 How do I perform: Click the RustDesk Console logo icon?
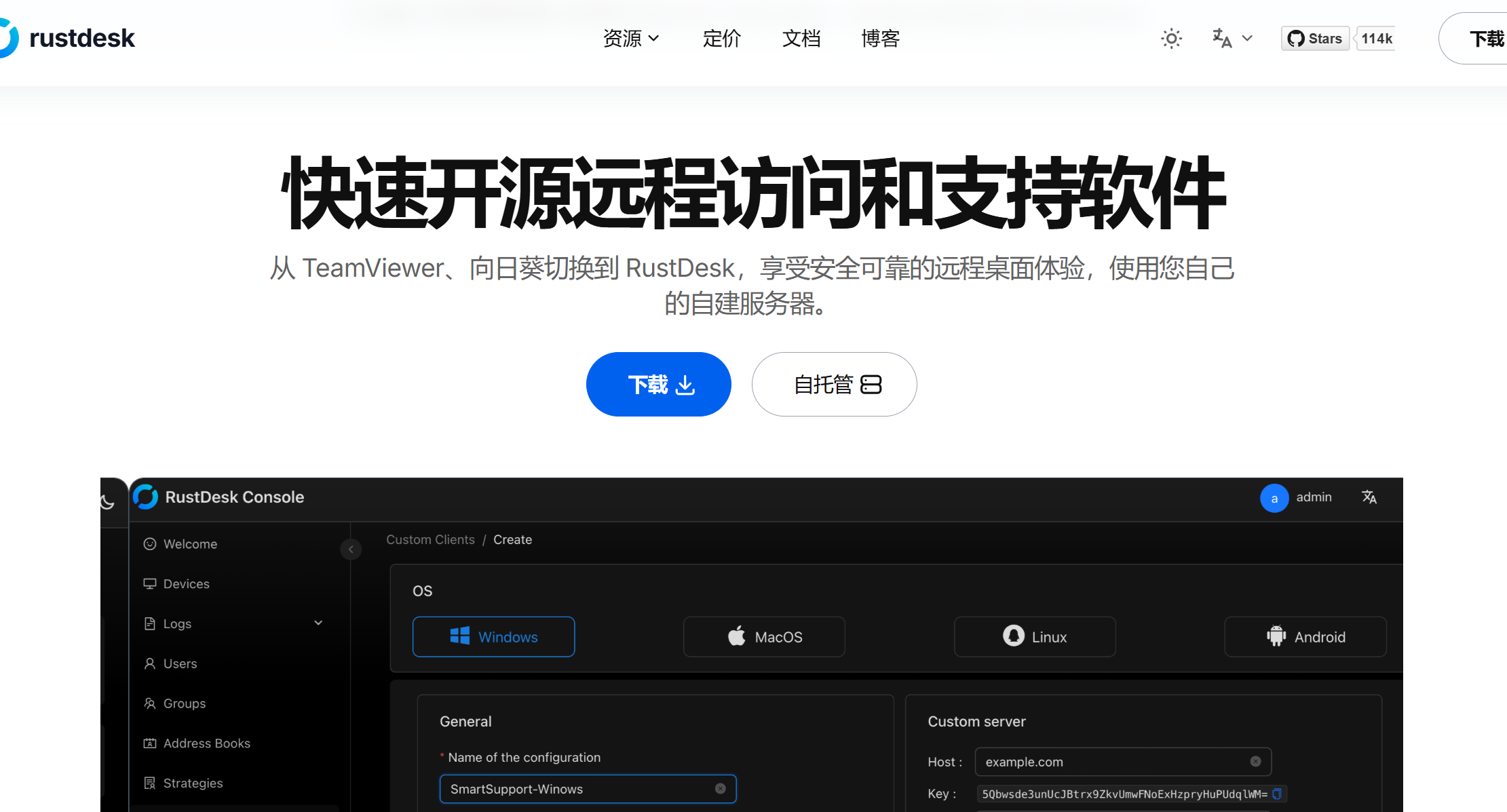coord(145,497)
